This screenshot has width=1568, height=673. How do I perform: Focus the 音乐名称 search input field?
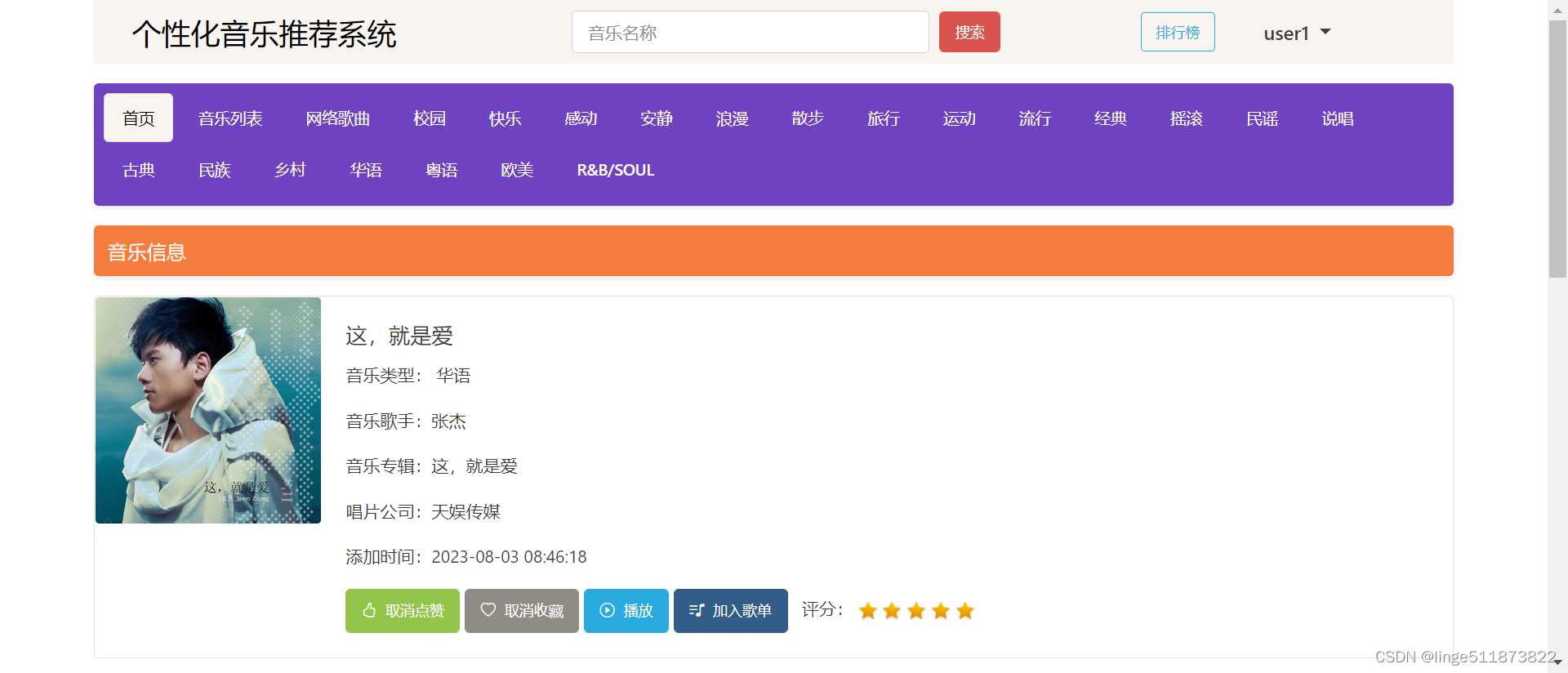coord(750,32)
